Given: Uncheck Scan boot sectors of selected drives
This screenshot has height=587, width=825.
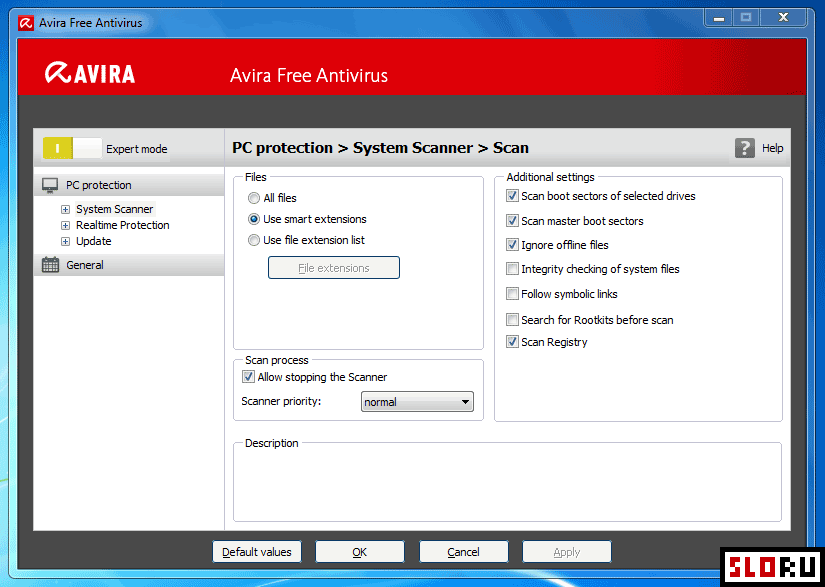Looking at the screenshot, I should pos(512,196).
